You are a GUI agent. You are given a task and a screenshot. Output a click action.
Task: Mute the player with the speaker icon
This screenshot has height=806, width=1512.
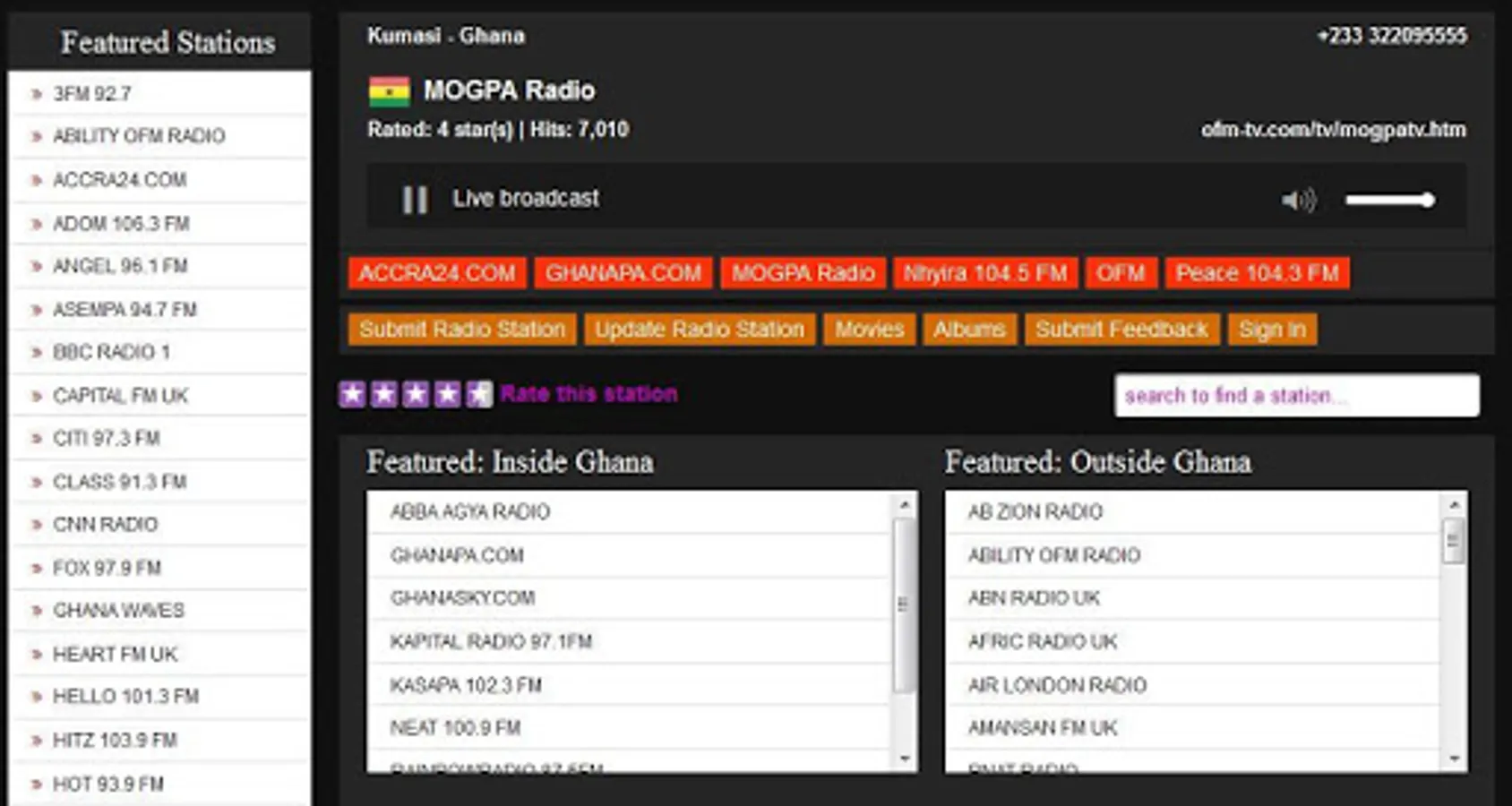coord(1298,200)
